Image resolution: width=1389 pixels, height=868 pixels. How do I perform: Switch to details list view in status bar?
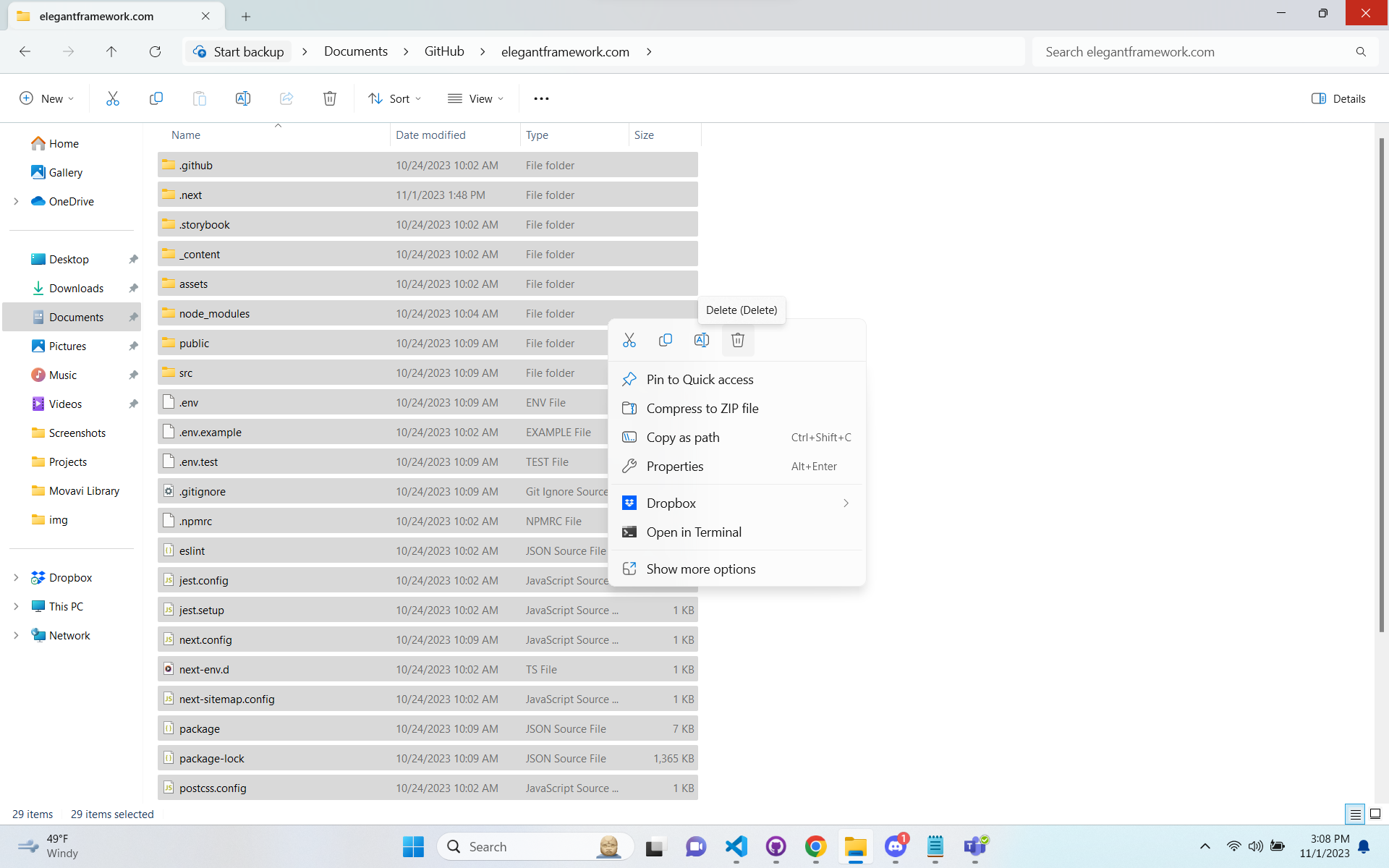(x=1356, y=814)
